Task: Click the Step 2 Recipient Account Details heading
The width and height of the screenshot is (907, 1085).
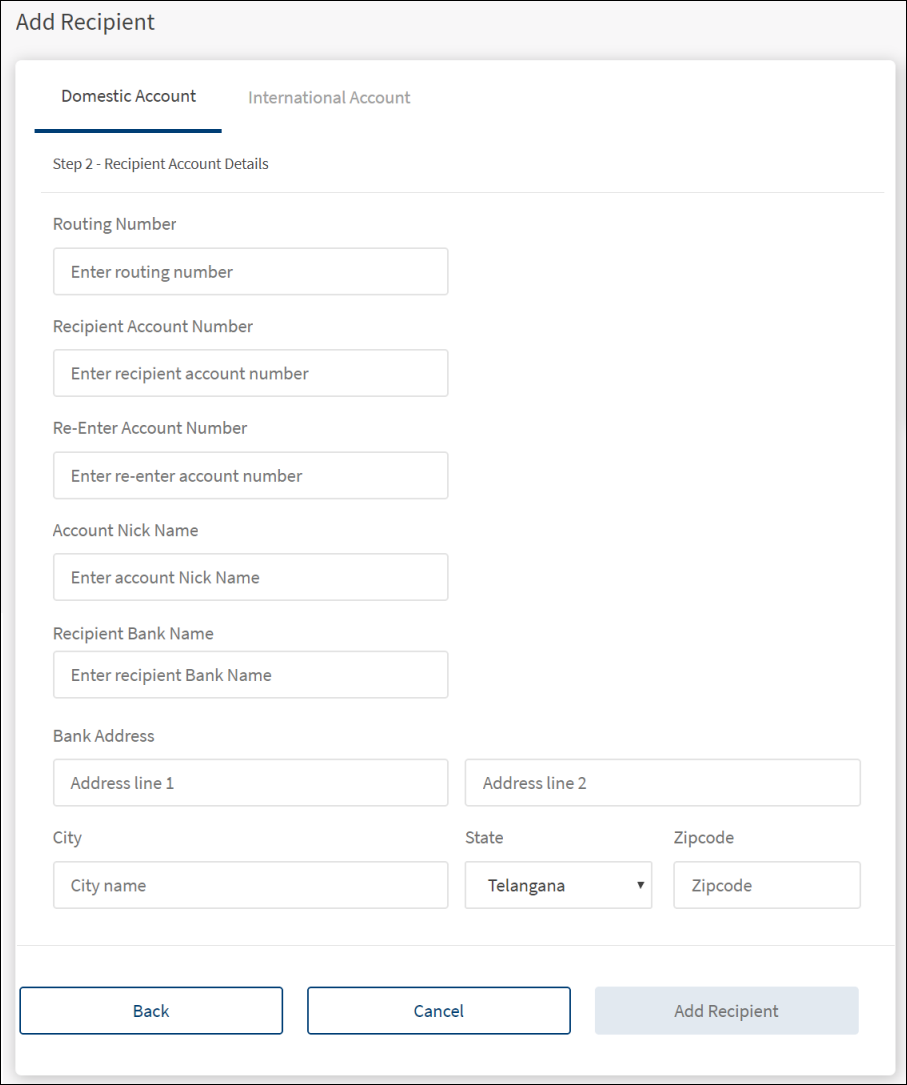Action: click(x=160, y=164)
